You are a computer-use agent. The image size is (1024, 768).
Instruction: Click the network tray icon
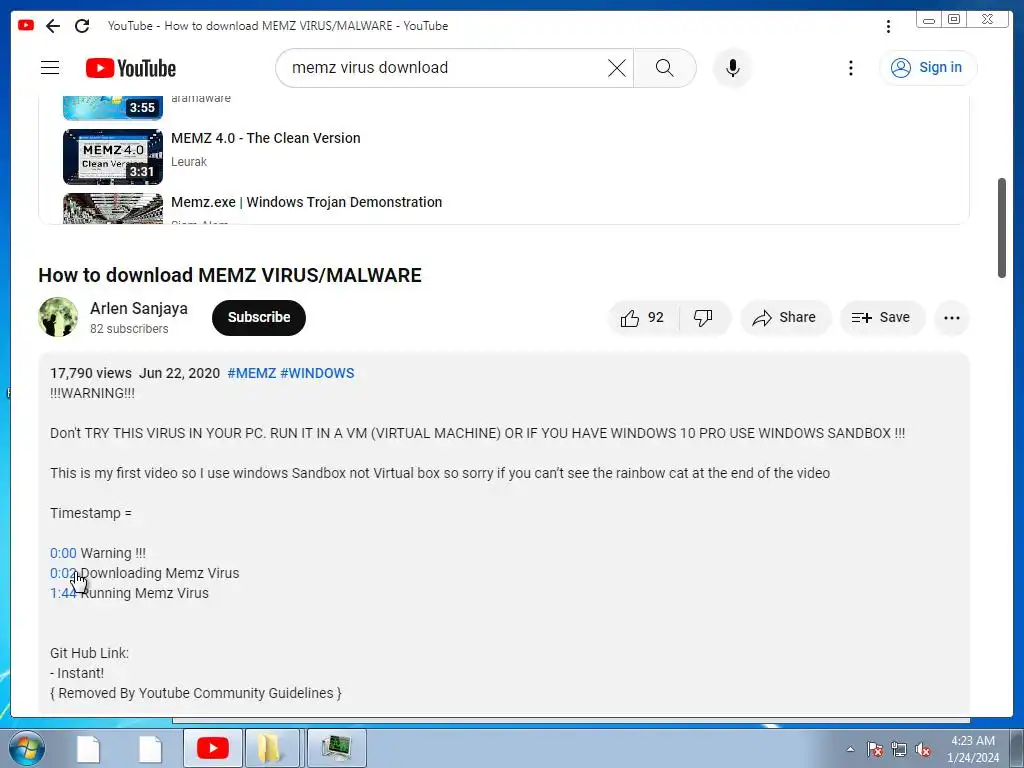pyautogui.click(x=899, y=749)
